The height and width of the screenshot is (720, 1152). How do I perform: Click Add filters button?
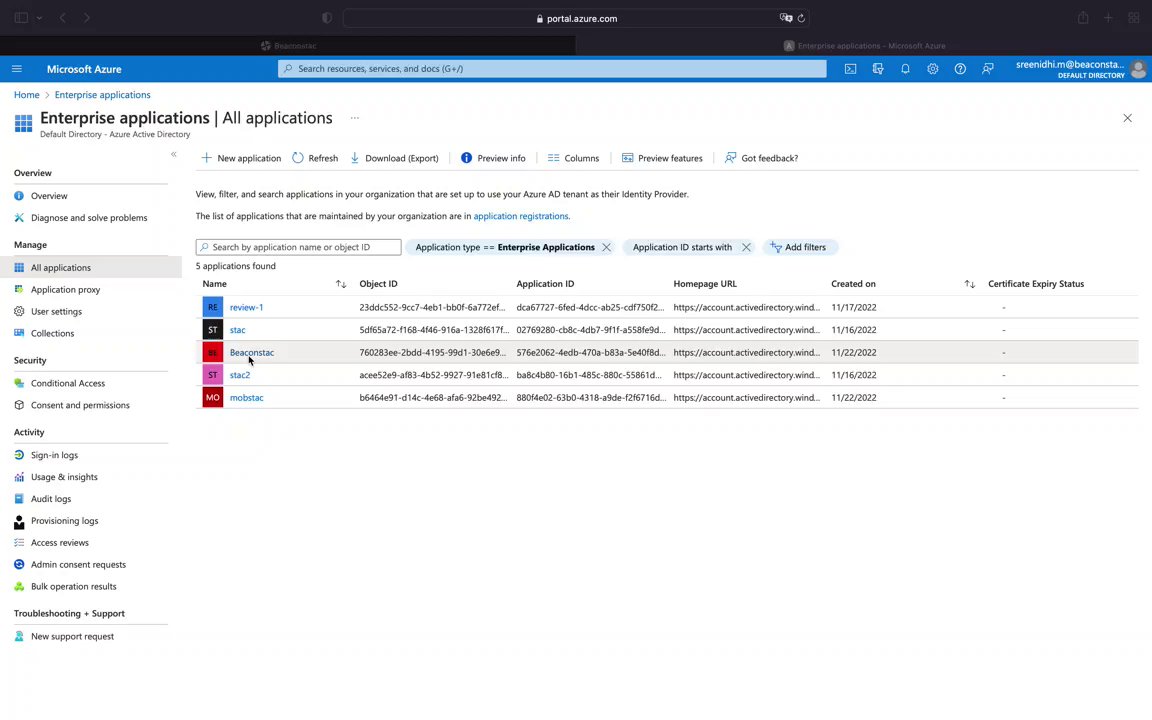(x=799, y=248)
